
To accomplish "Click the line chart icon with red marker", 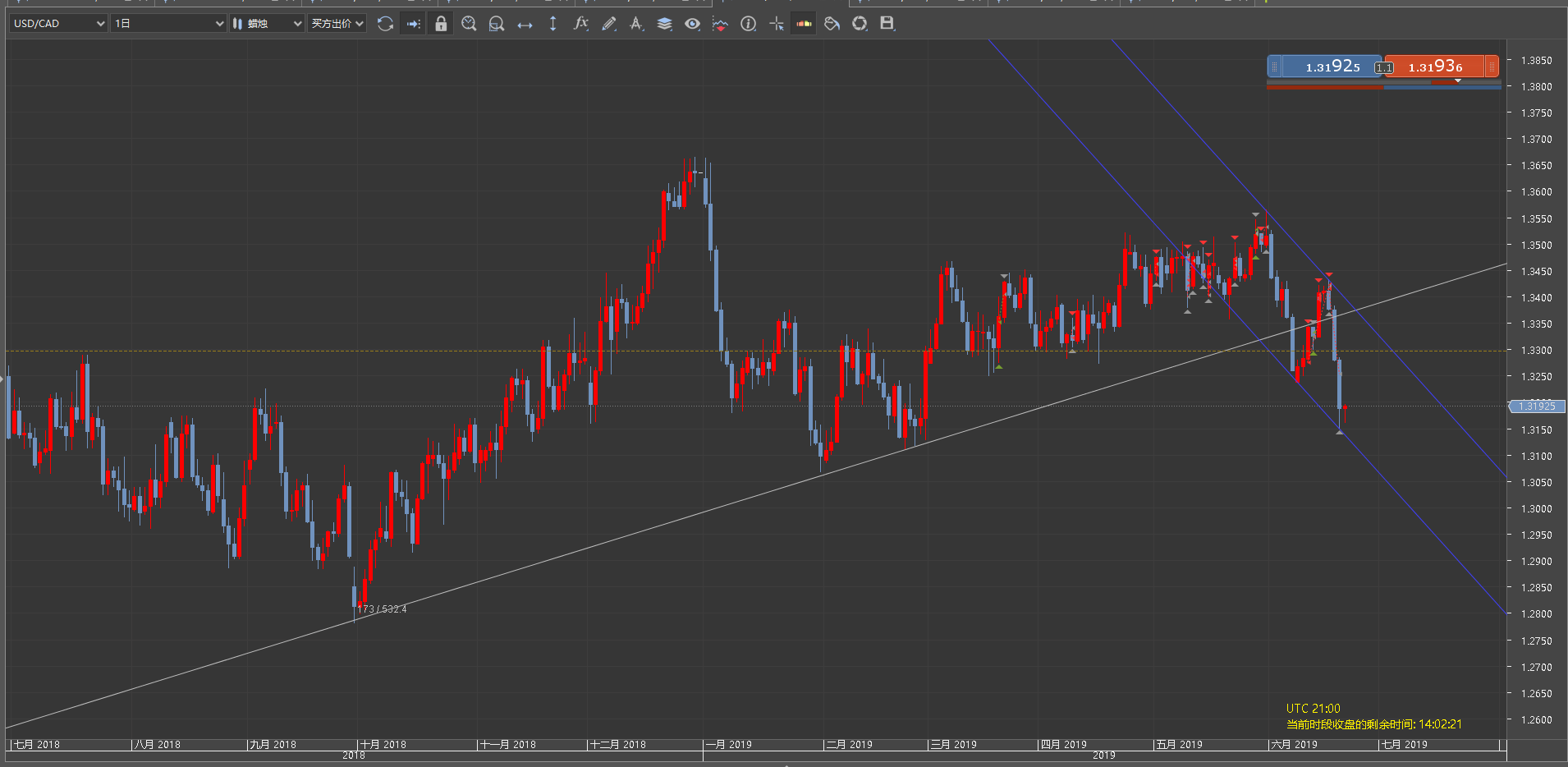I will (x=721, y=24).
